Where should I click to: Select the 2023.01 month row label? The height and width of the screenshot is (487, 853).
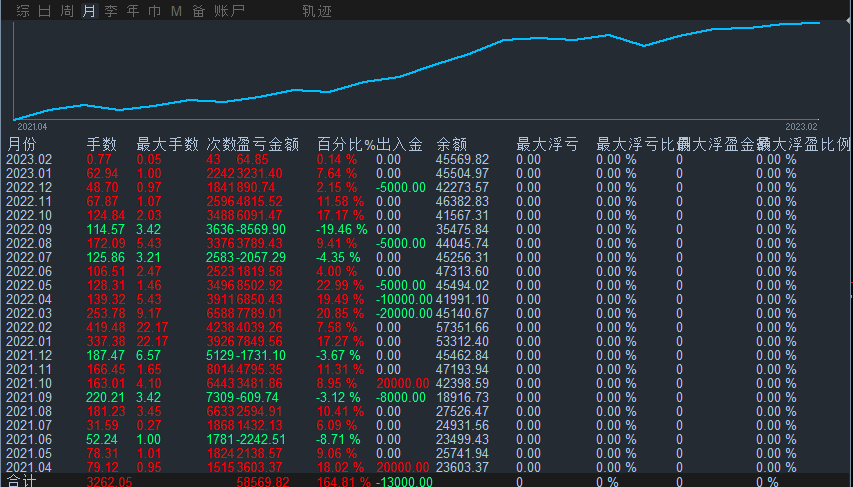pos(29,174)
